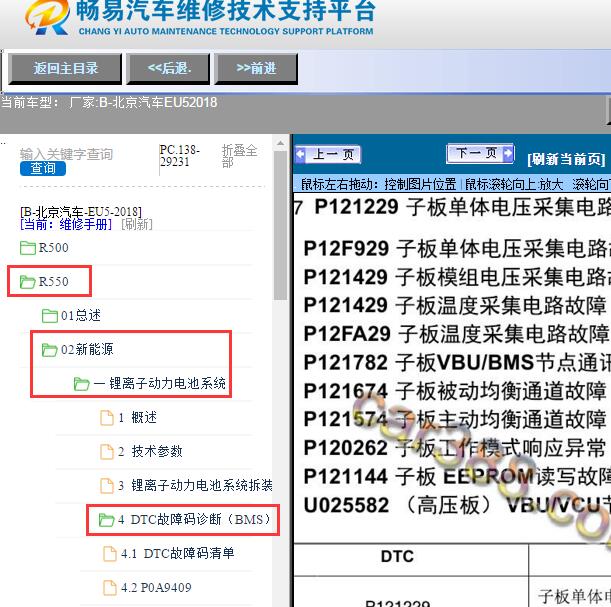Select 一 锂离子动力电池系统 entry
This screenshot has height=607, width=611.
pyautogui.click(x=159, y=383)
